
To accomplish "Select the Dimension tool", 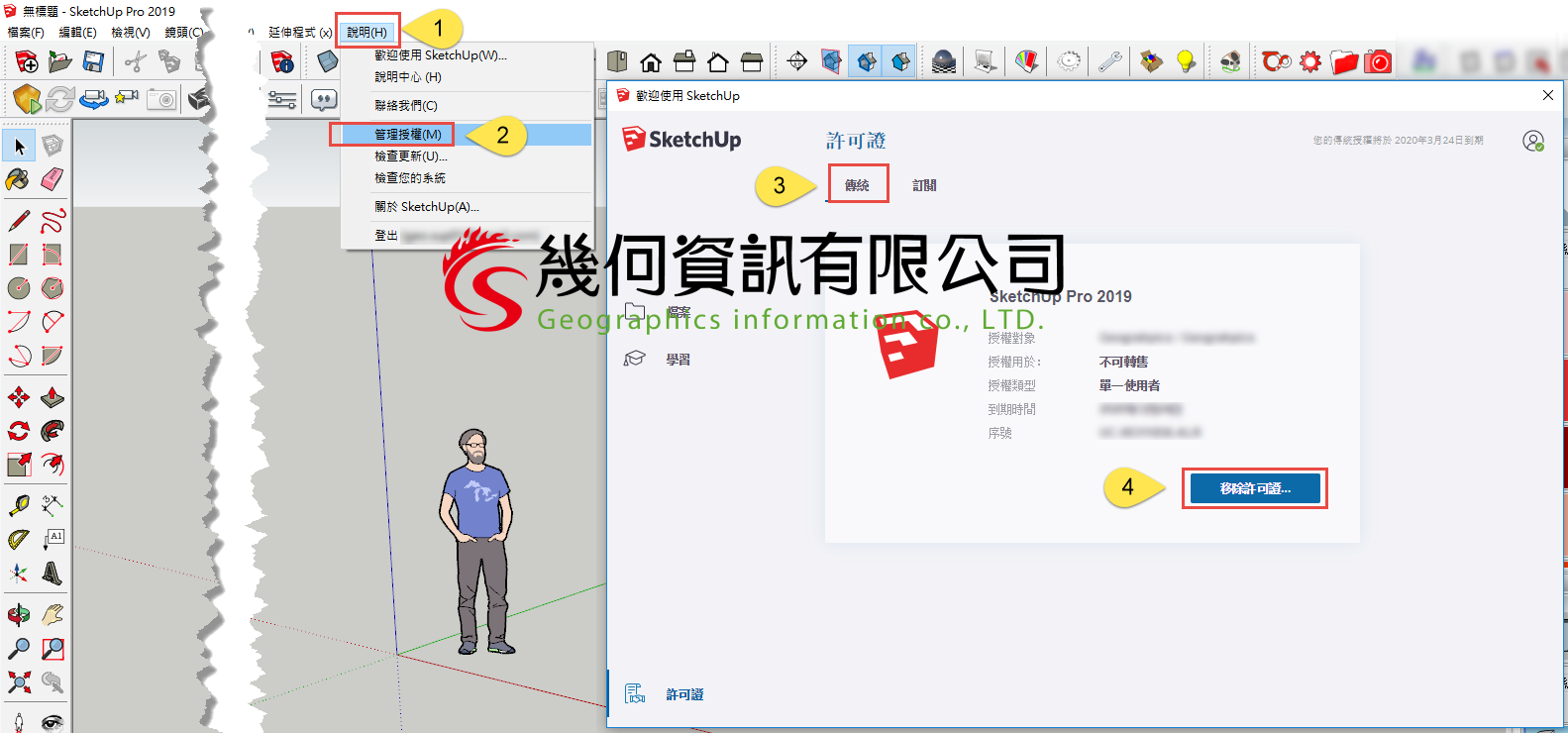I will 52,506.
